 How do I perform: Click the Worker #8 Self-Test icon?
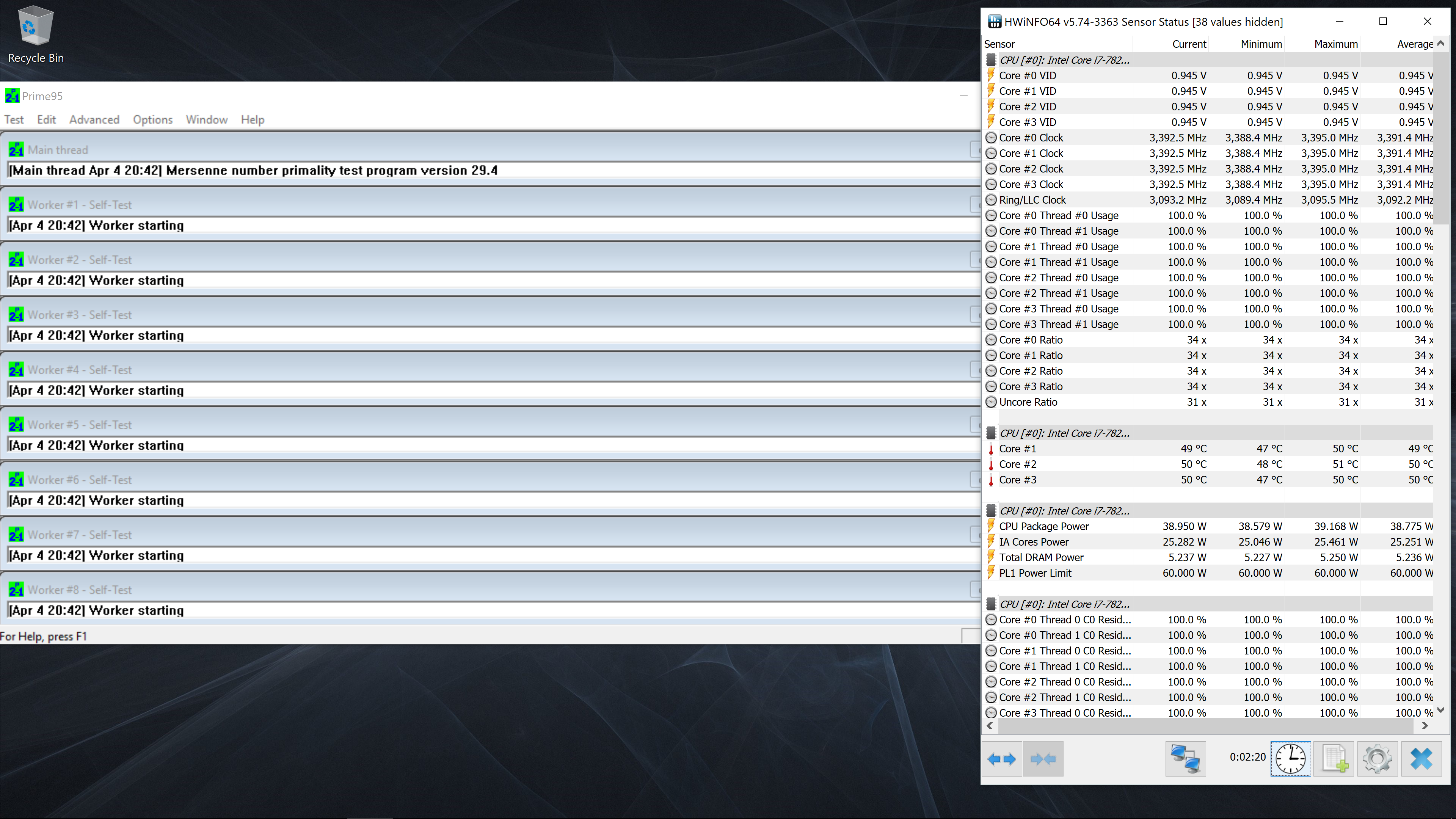[x=16, y=590]
